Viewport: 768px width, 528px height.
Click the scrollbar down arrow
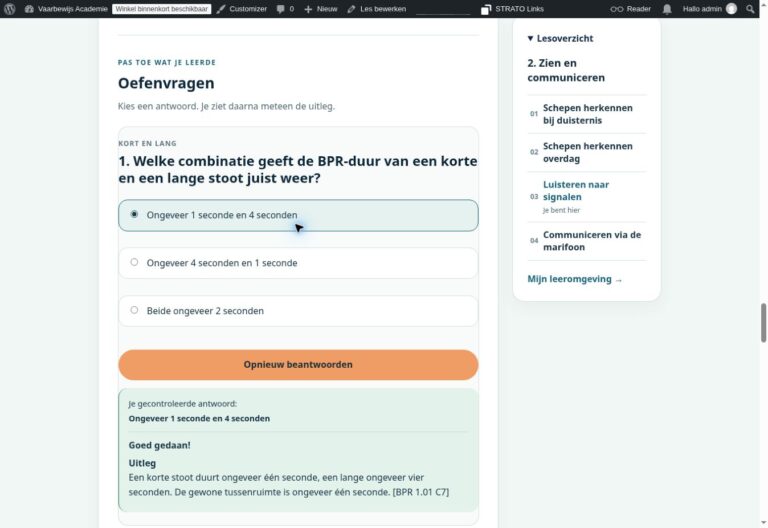tap(763, 523)
